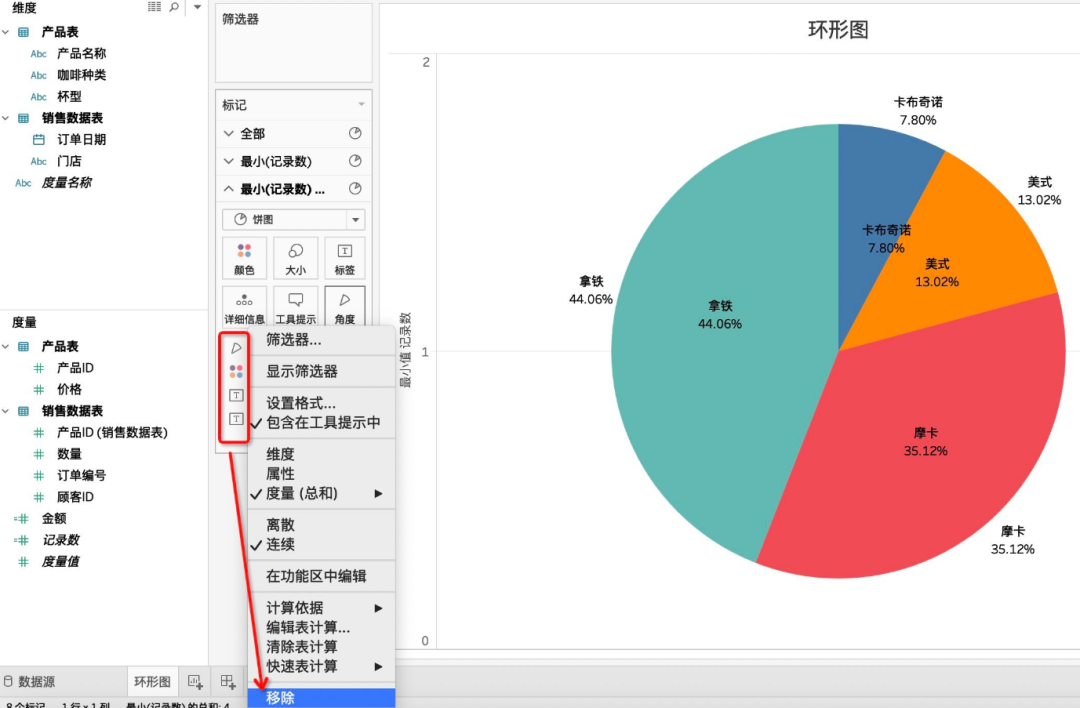The height and width of the screenshot is (708, 1080).
Task: Open the 饼图 mark type dropdown
Action: [x=294, y=220]
